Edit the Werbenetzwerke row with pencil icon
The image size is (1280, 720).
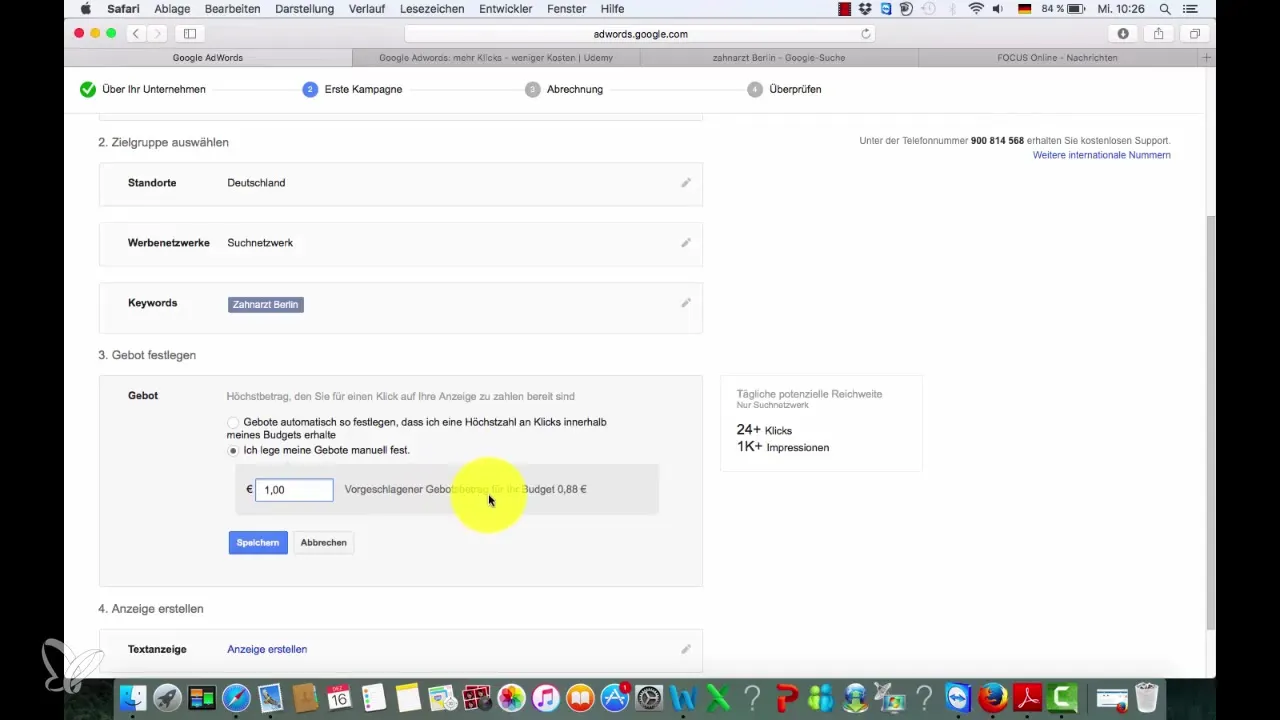pyautogui.click(x=686, y=243)
